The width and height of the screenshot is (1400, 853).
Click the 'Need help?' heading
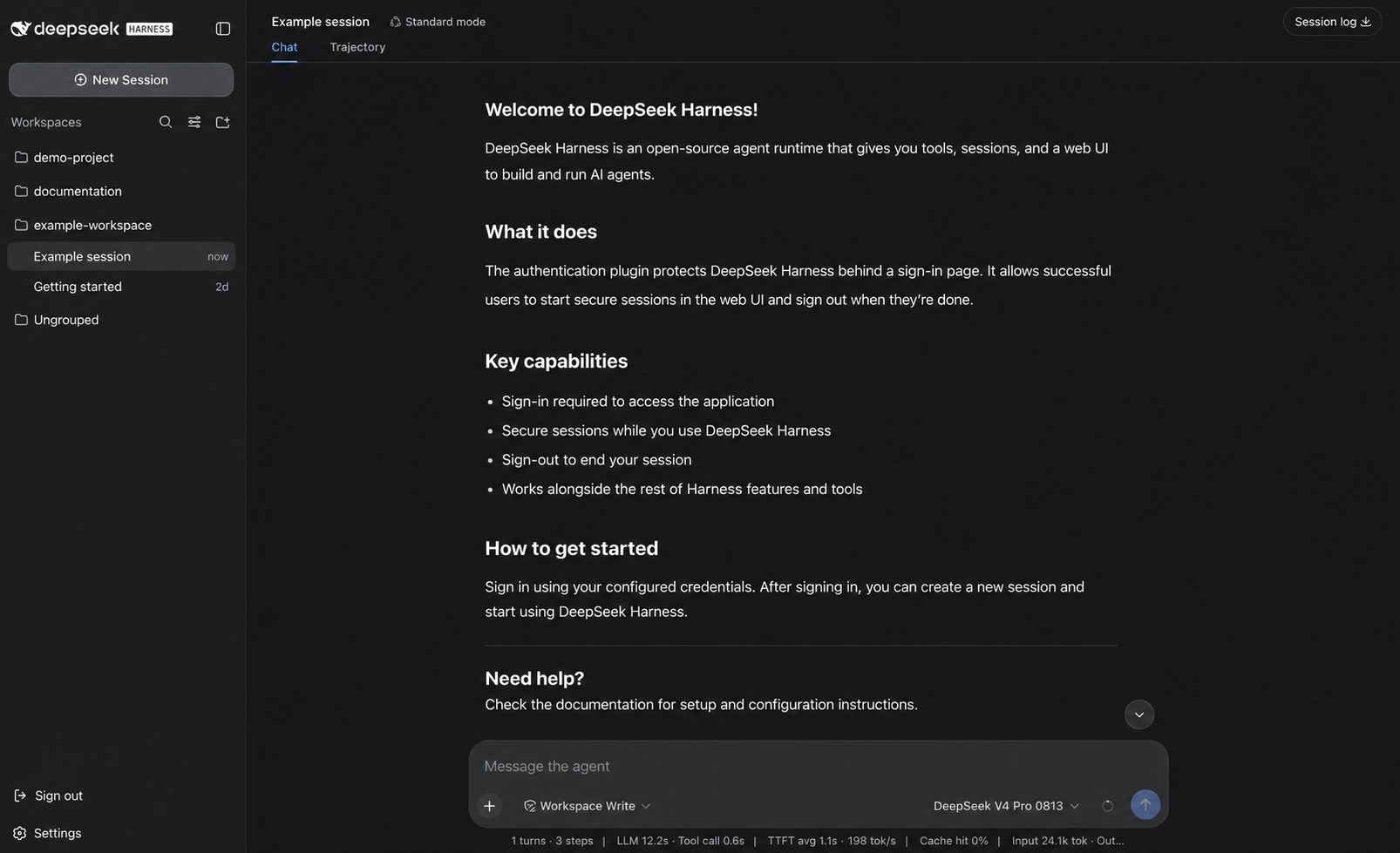[x=534, y=678]
